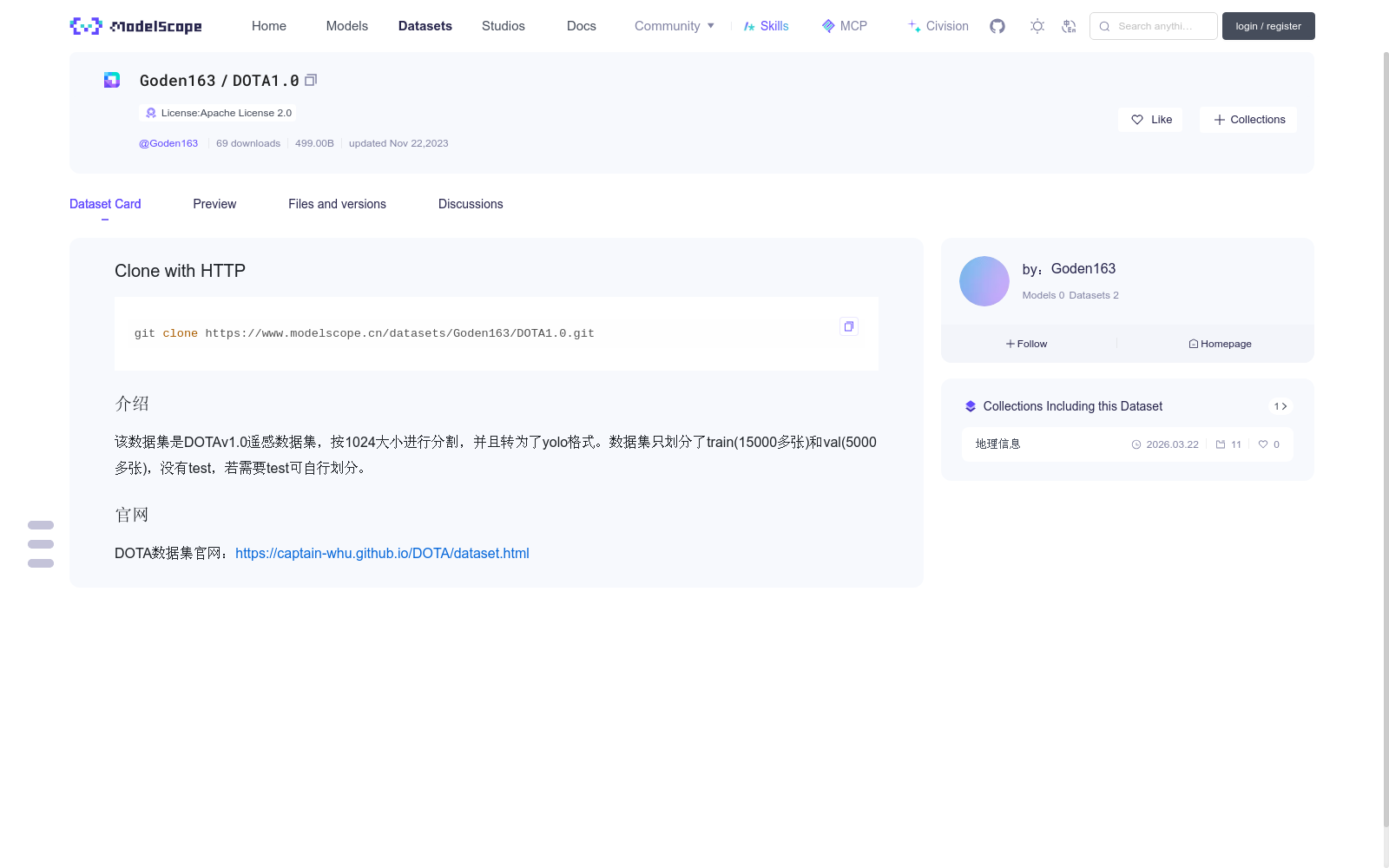The height and width of the screenshot is (868, 1389).
Task: Copy the dataset name Goden163/DOTA1.0
Action: pos(311,80)
